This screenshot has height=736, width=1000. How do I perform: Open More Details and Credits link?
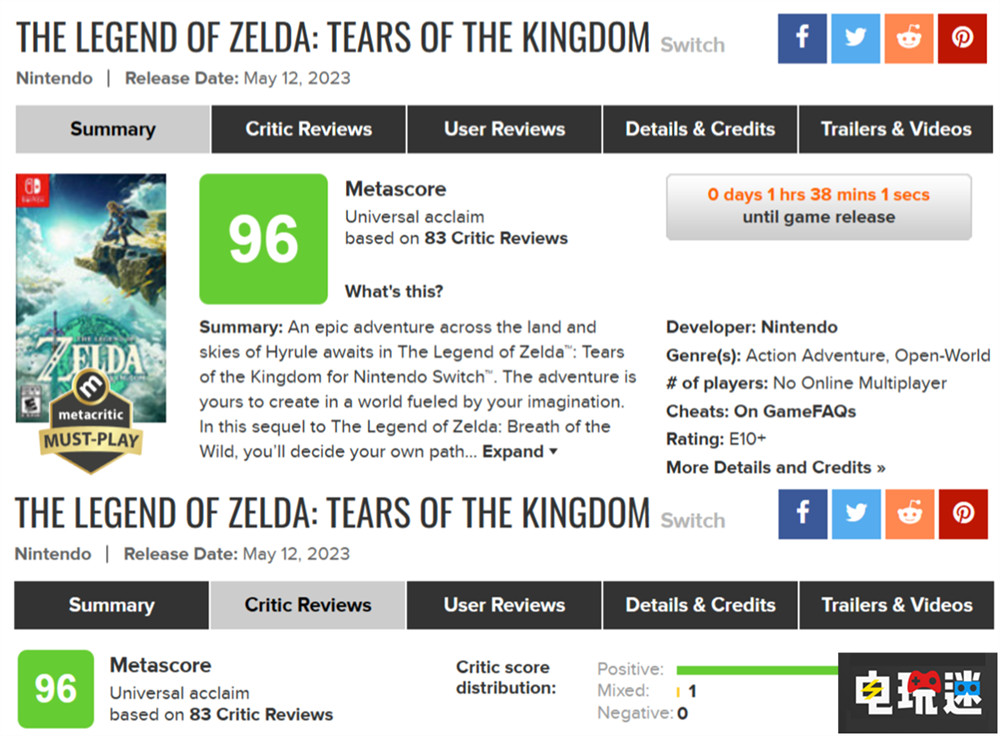(775, 467)
